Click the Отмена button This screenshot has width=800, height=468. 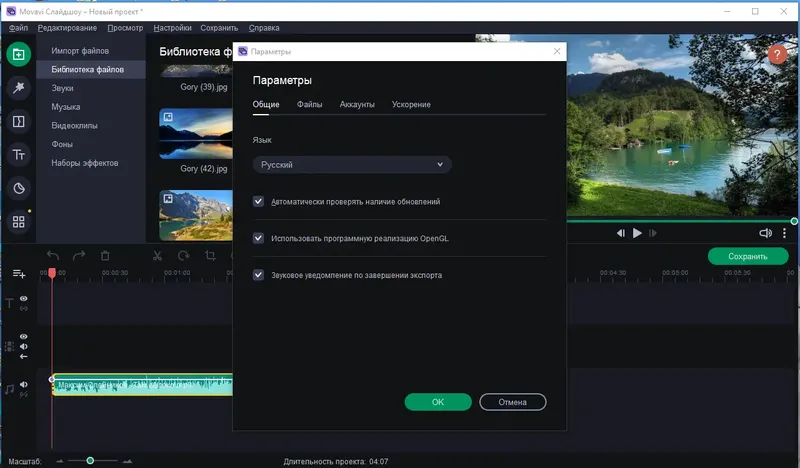513,402
